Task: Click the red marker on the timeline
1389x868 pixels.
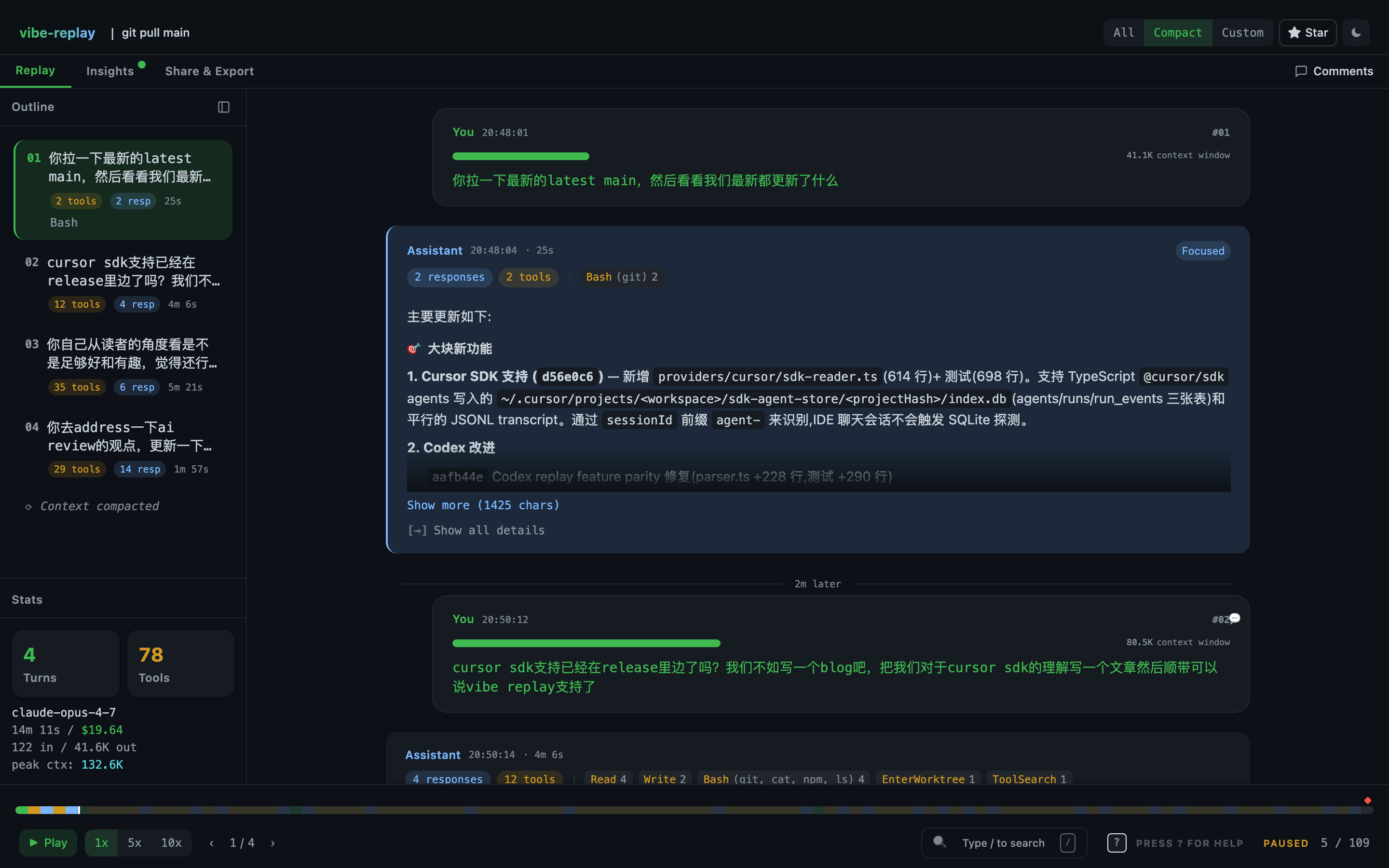Action: coord(1368,800)
